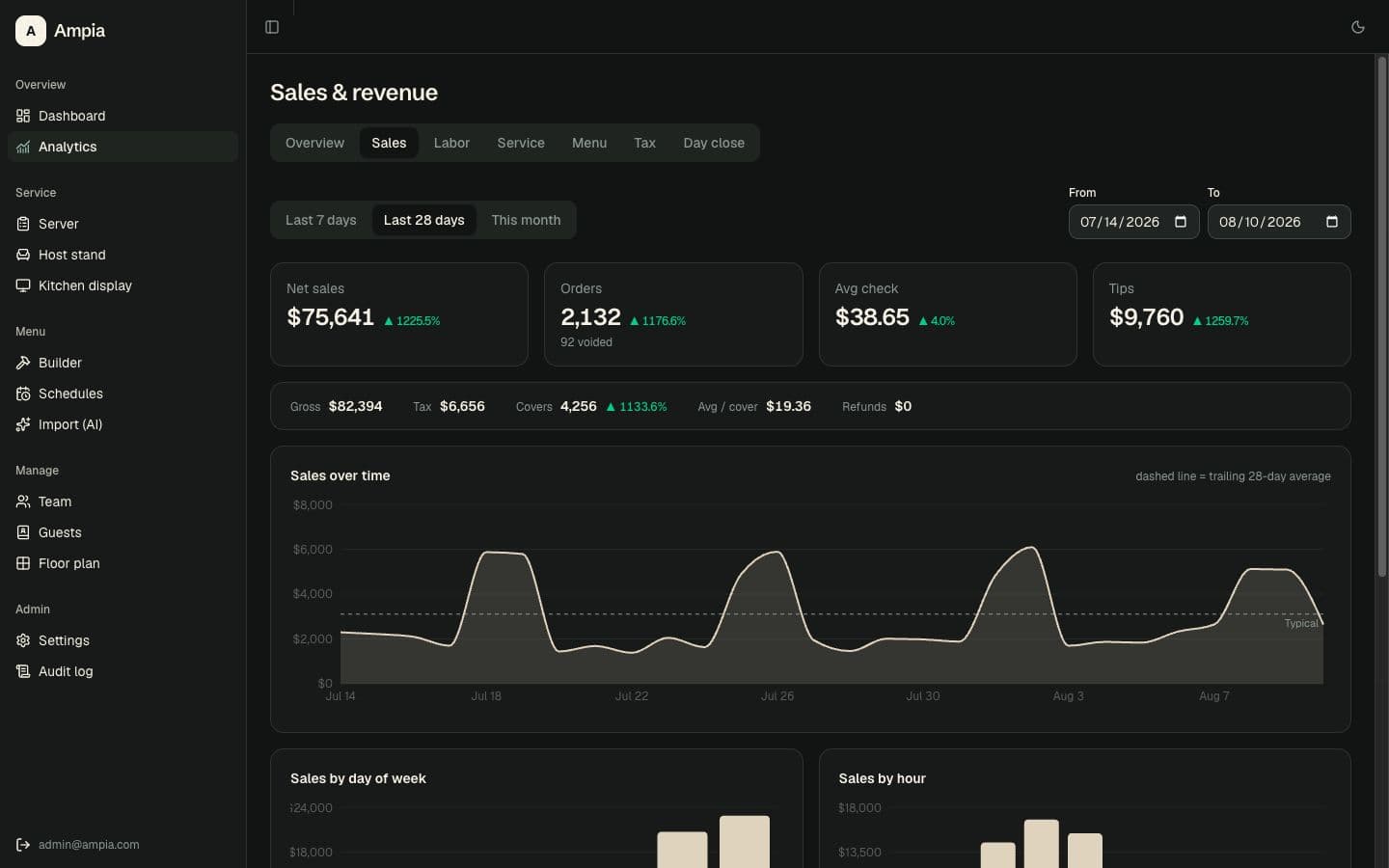The height and width of the screenshot is (868, 1389).
Task: Select the Last 7 days range
Action: point(320,220)
